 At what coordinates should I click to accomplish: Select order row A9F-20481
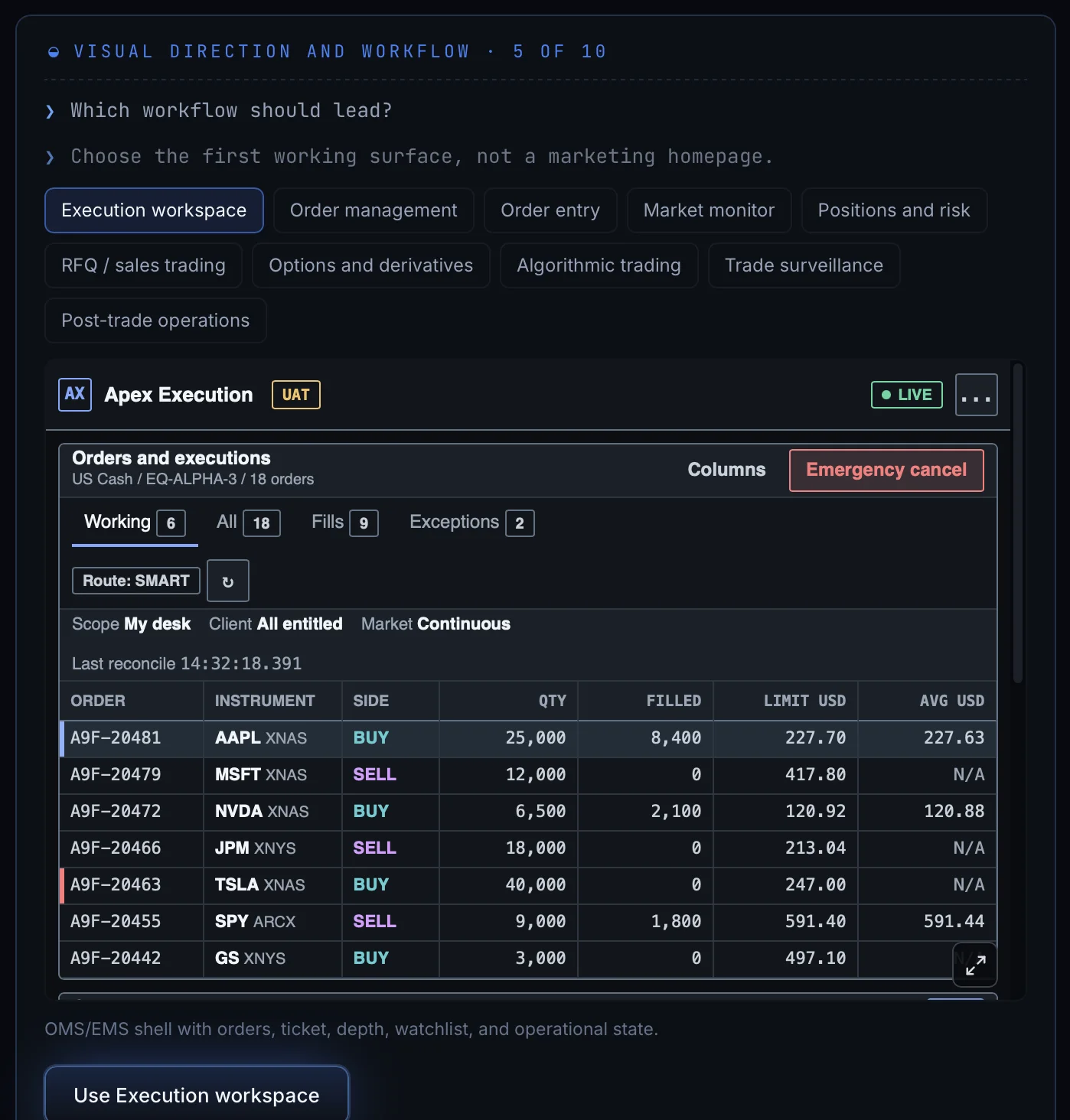(528, 738)
